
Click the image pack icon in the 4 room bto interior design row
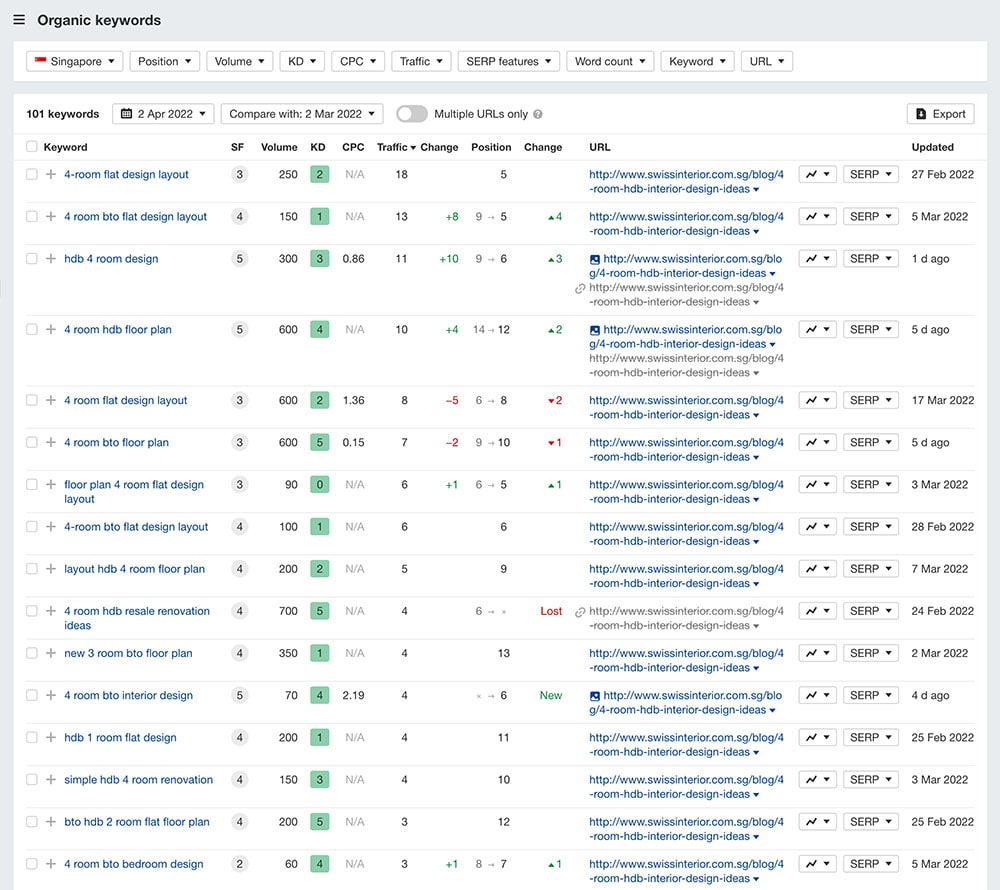click(x=595, y=696)
